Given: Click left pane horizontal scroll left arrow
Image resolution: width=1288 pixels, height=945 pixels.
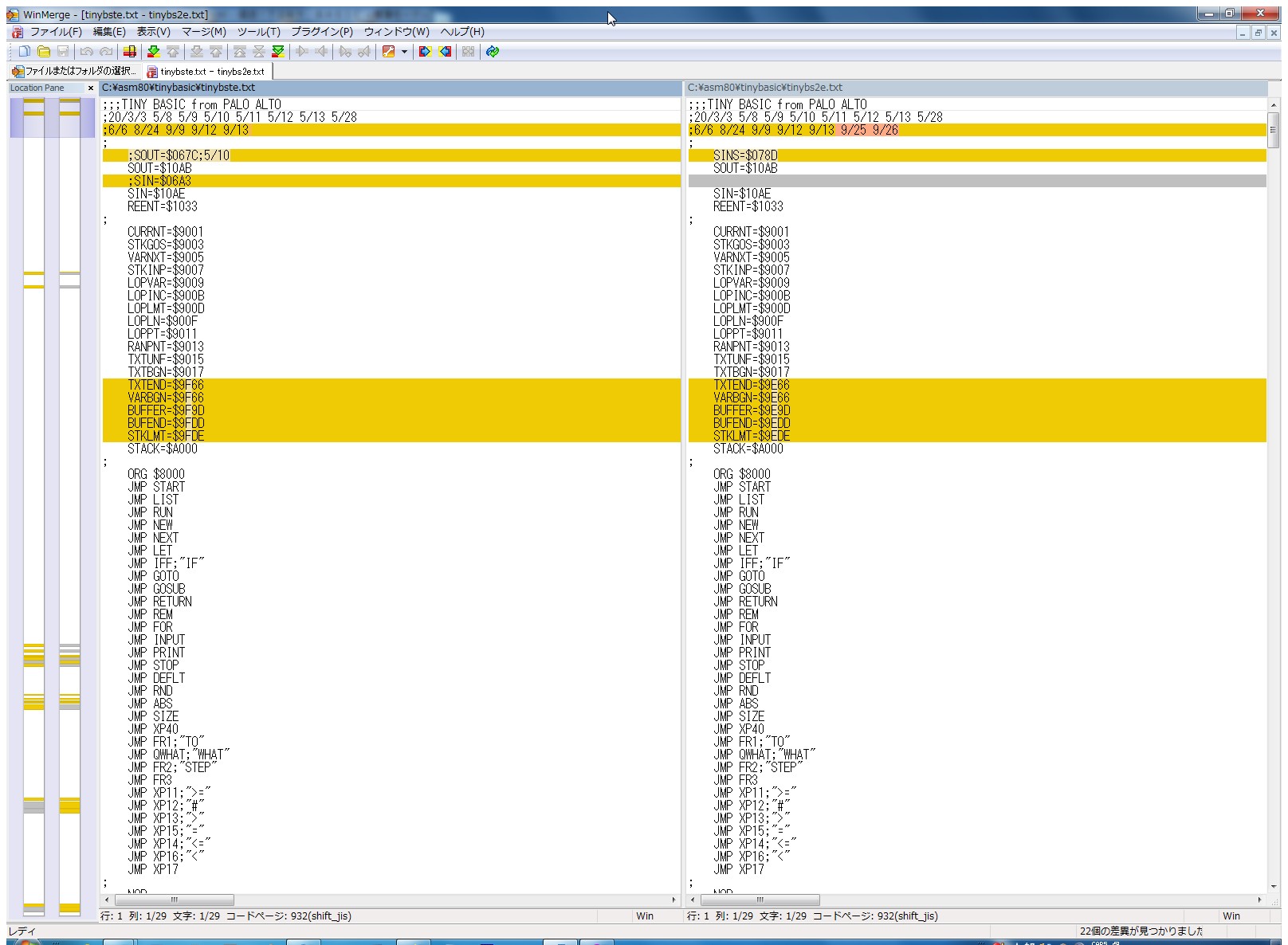Looking at the screenshot, I should [108, 900].
